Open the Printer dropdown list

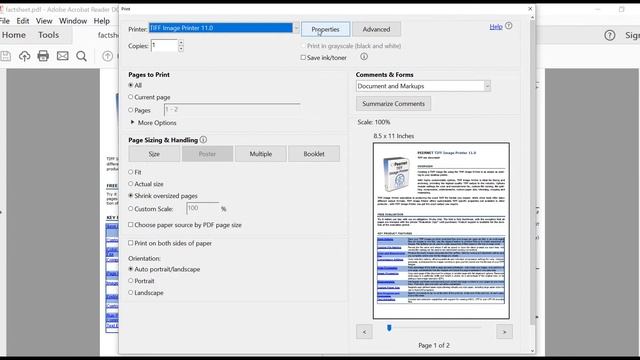click(x=296, y=28)
